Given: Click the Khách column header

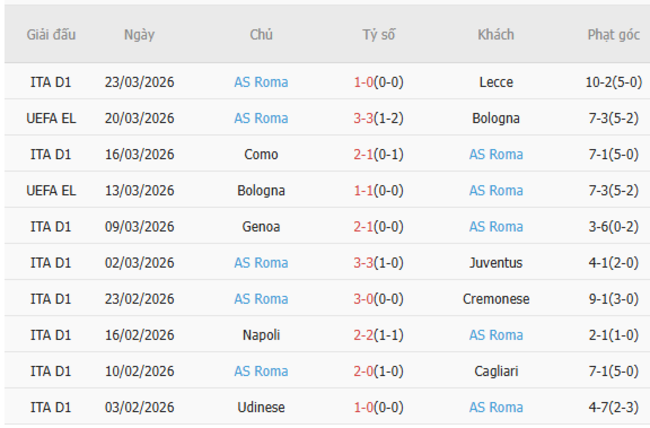Looking at the screenshot, I should 496,34.
